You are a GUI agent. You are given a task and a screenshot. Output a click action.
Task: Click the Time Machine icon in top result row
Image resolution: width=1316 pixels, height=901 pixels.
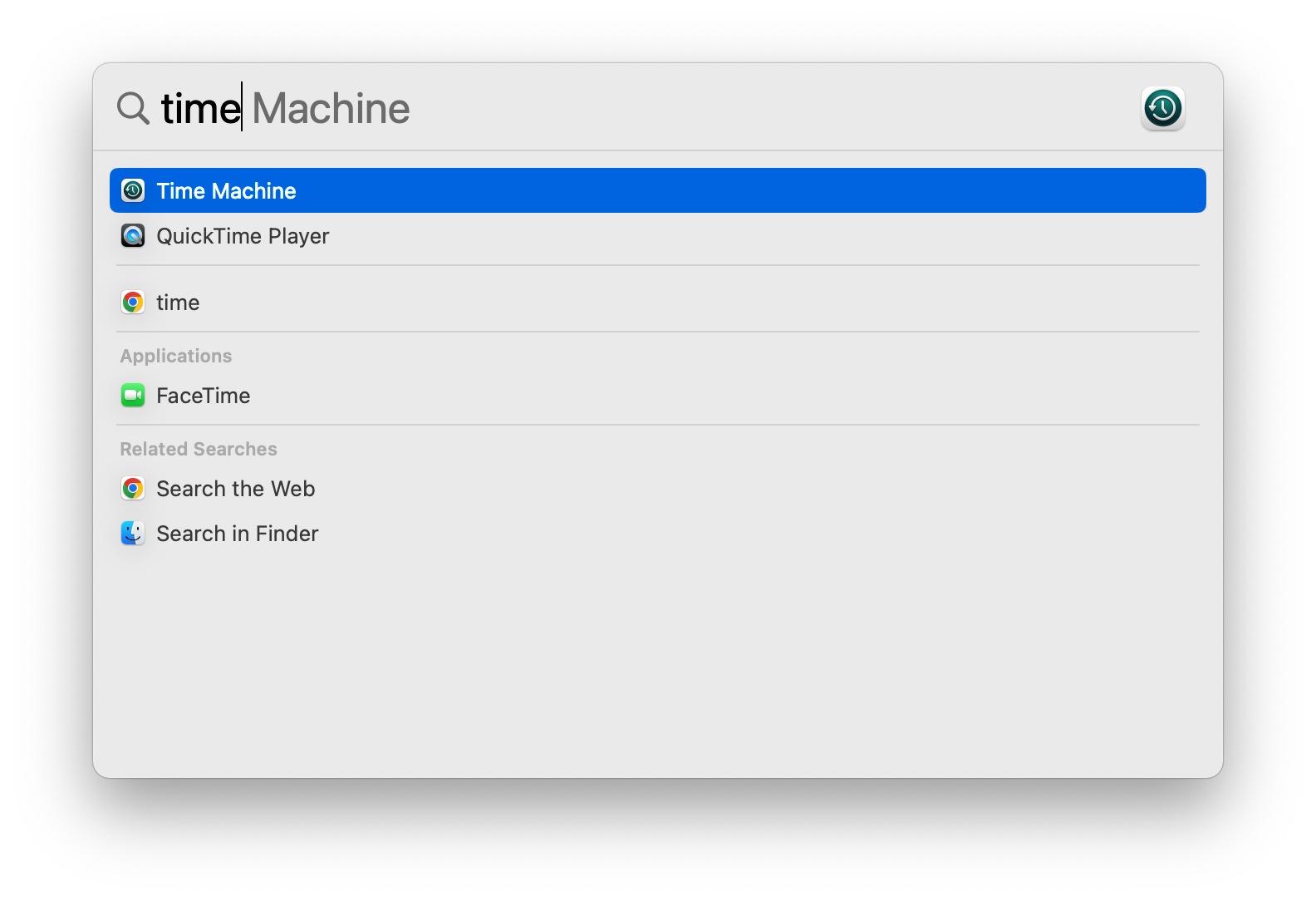tap(133, 190)
